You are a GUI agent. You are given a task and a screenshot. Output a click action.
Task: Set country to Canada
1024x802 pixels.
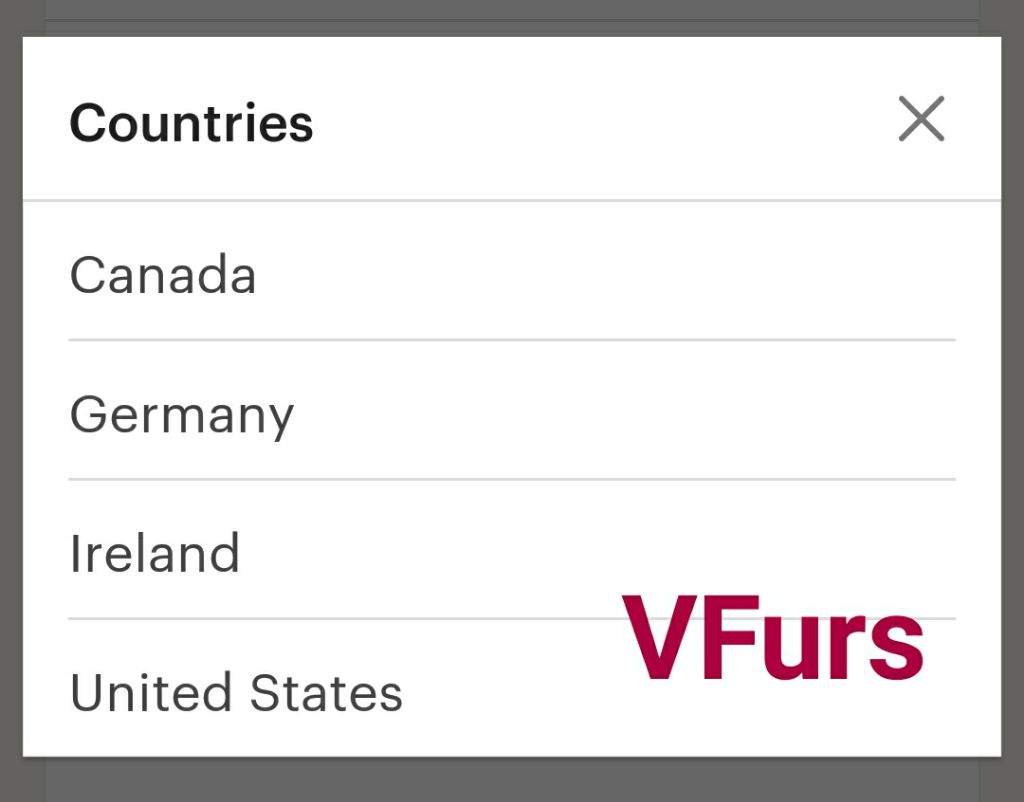tap(163, 274)
